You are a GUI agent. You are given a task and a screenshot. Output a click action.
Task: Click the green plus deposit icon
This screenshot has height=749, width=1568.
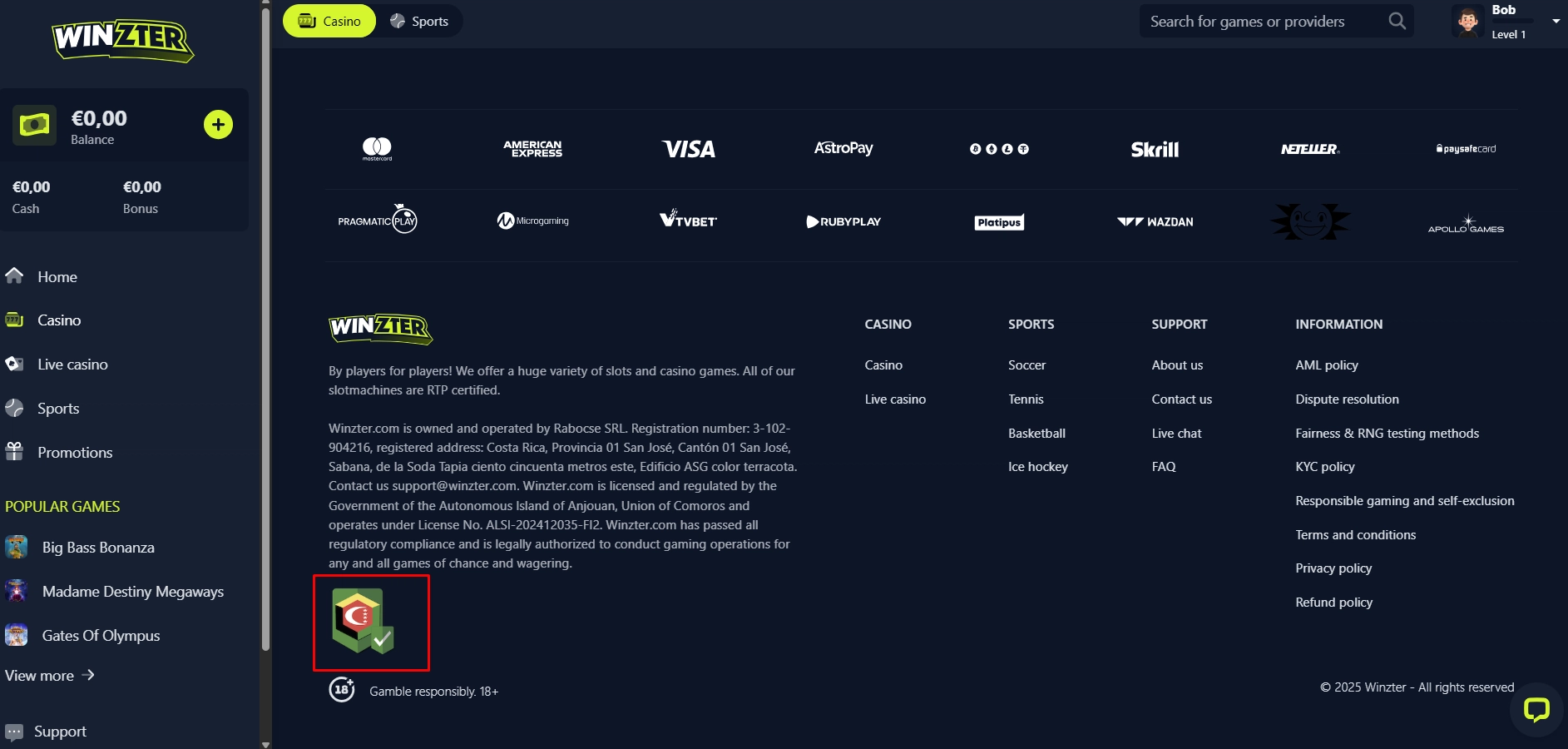(x=218, y=125)
